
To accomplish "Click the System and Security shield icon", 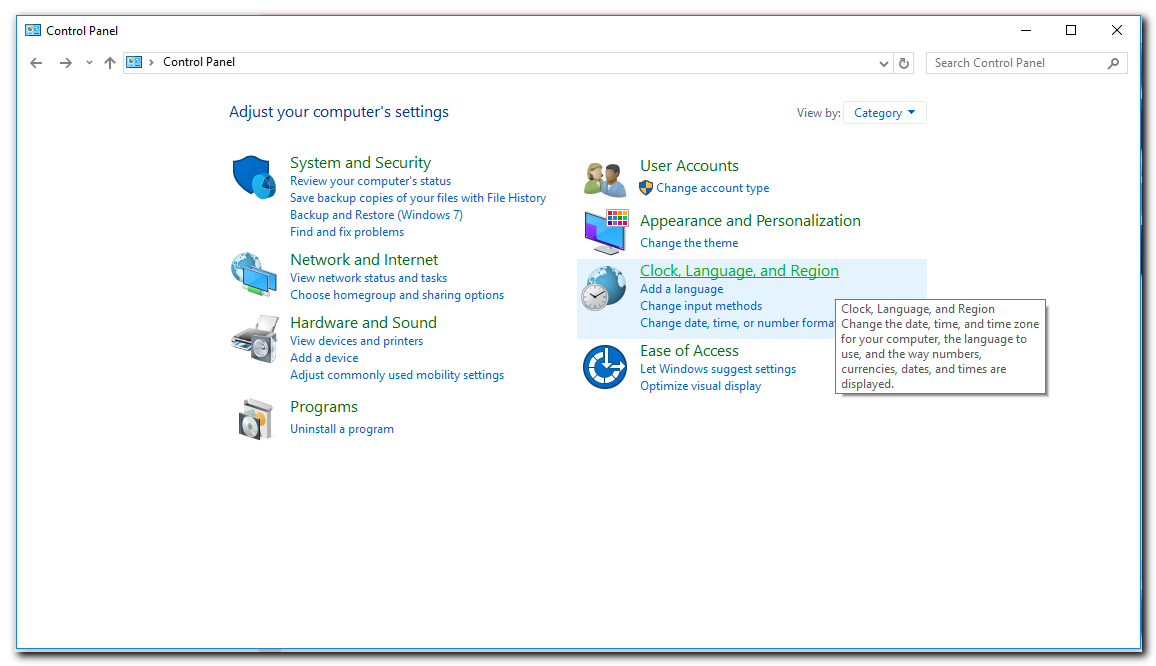I will click(x=254, y=177).
